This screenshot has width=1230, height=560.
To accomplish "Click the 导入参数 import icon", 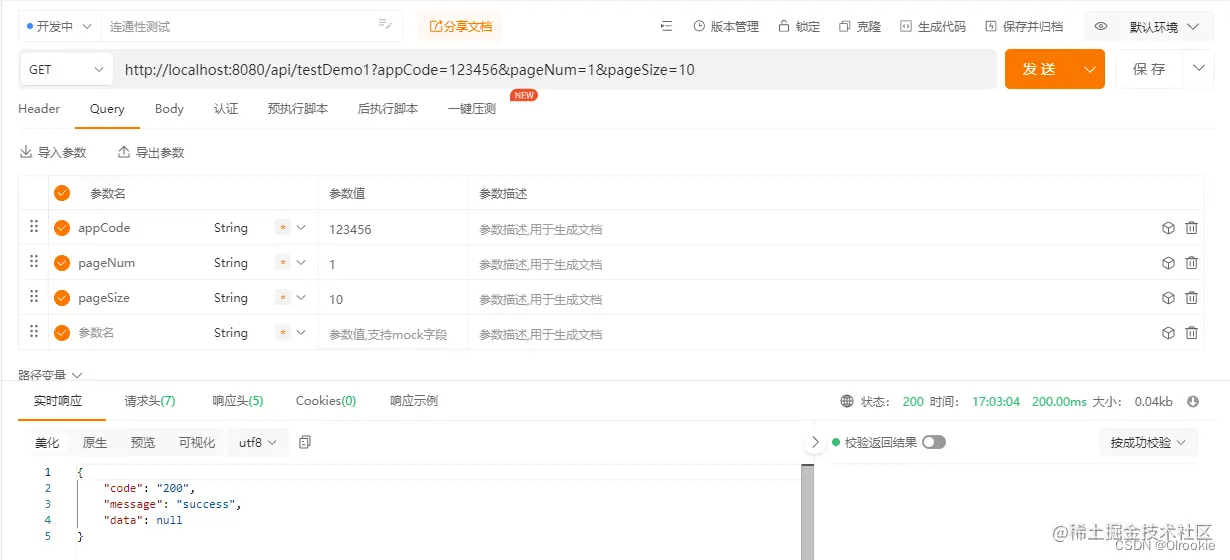I will [26, 152].
